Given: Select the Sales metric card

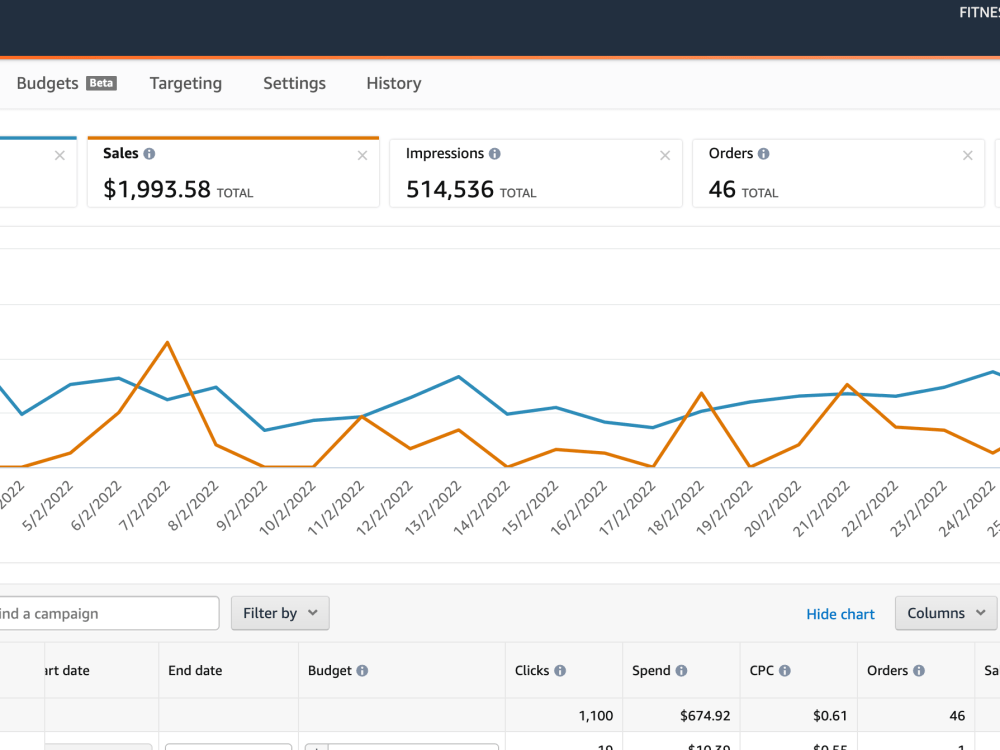Looking at the screenshot, I should [x=233, y=172].
